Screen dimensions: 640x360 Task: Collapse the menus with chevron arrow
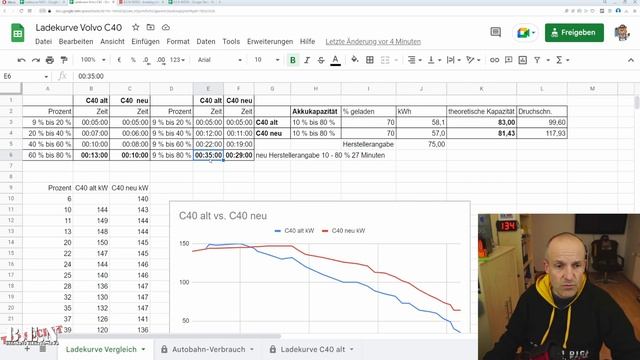[631, 60]
